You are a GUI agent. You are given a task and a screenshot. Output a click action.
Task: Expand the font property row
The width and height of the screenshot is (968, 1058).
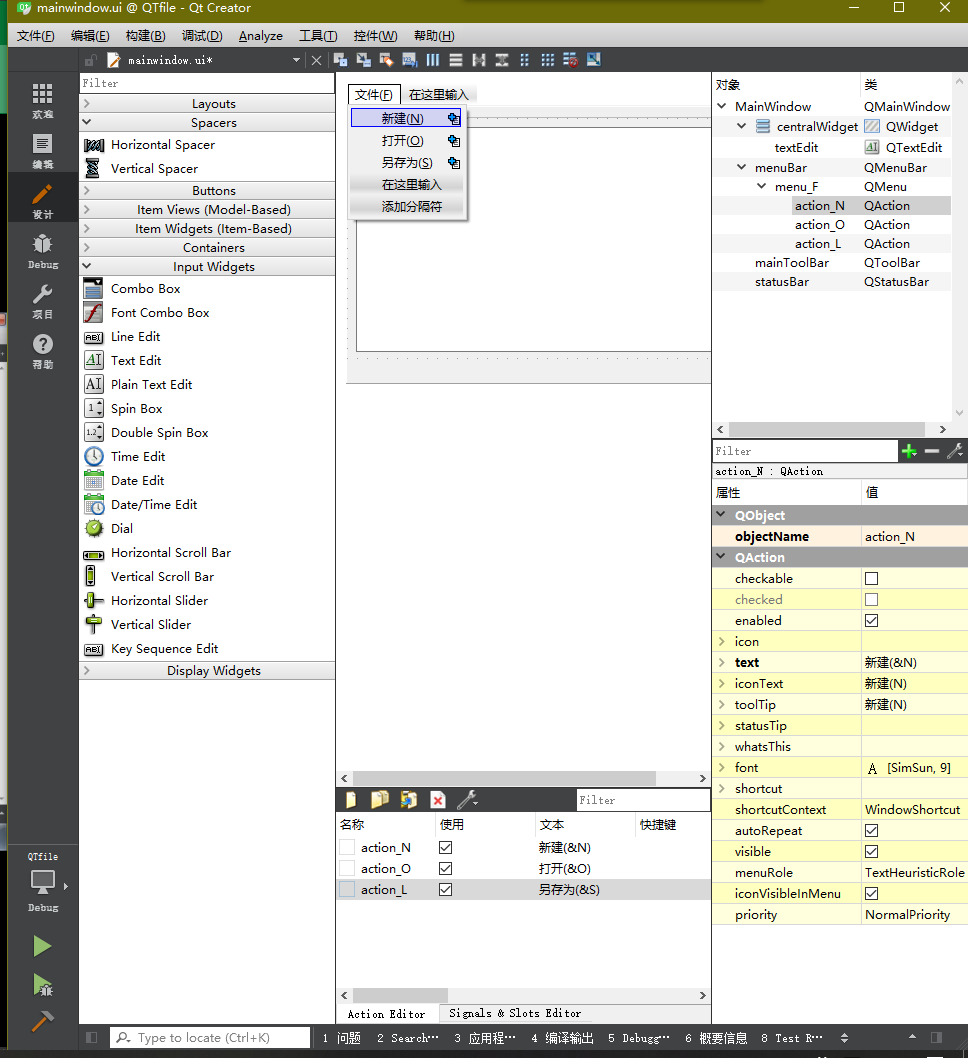click(722, 767)
